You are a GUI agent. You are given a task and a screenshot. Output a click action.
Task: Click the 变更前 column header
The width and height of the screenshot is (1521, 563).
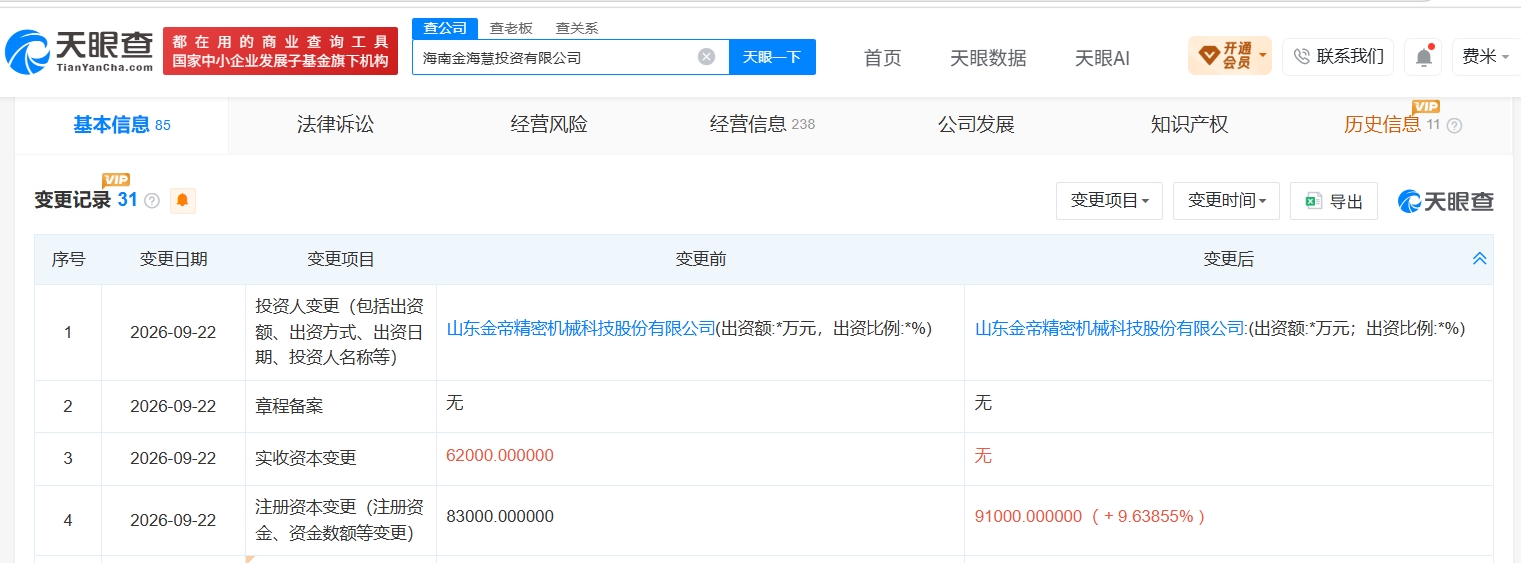[x=700, y=259]
